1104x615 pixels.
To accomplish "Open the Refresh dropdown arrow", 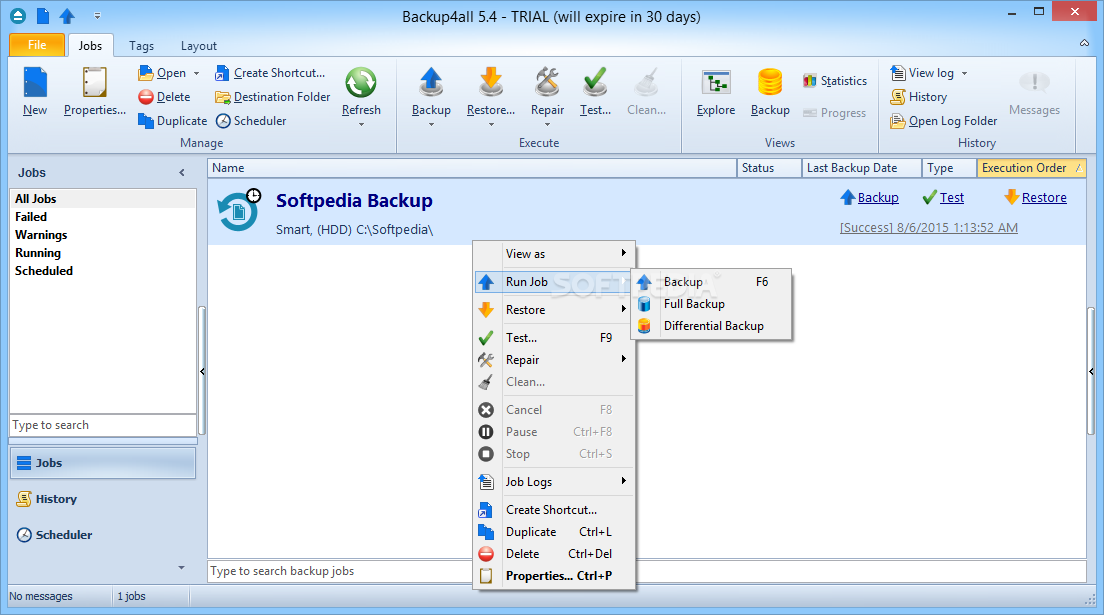I will click(360, 125).
